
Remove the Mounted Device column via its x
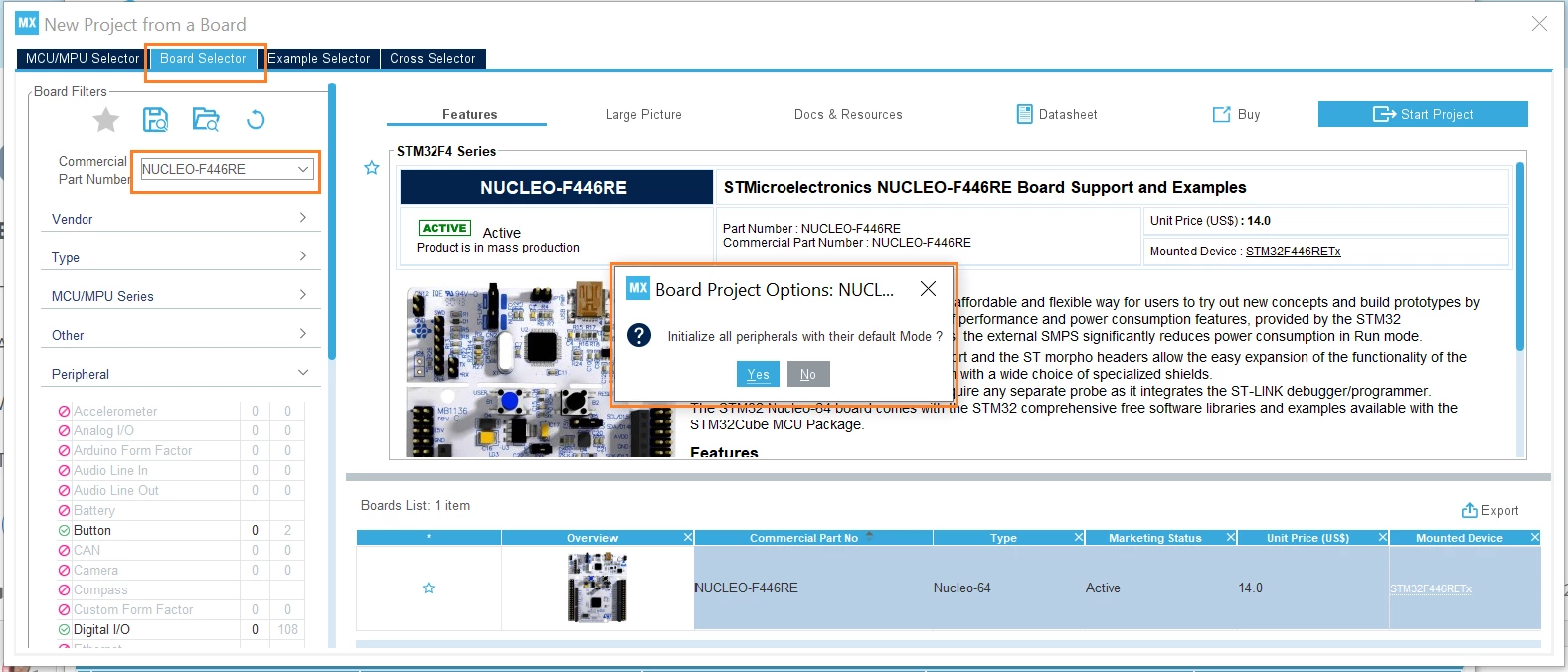coord(1534,538)
